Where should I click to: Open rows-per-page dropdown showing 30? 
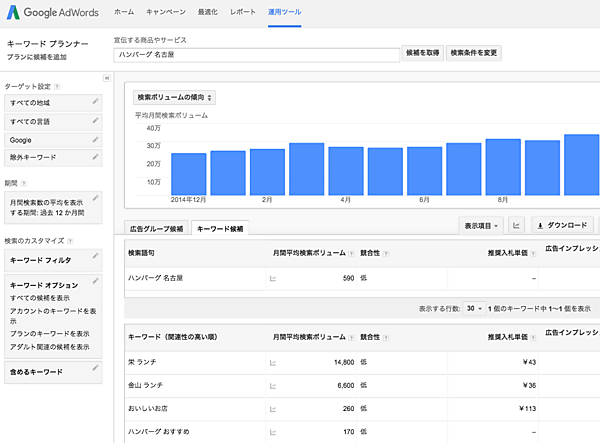click(475, 308)
